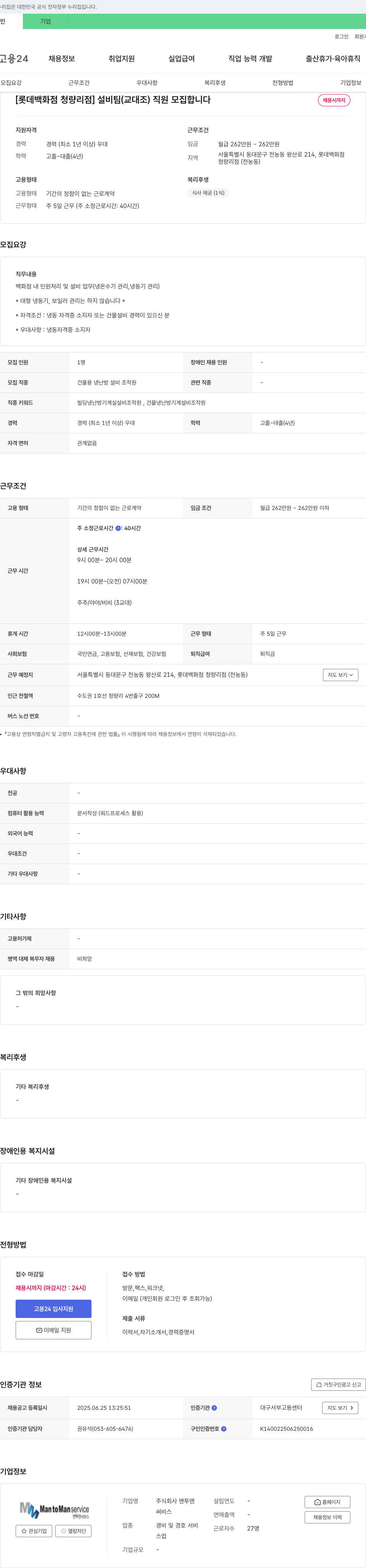
Task: Open the 취업지원 menu
Action: (x=121, y=58)
